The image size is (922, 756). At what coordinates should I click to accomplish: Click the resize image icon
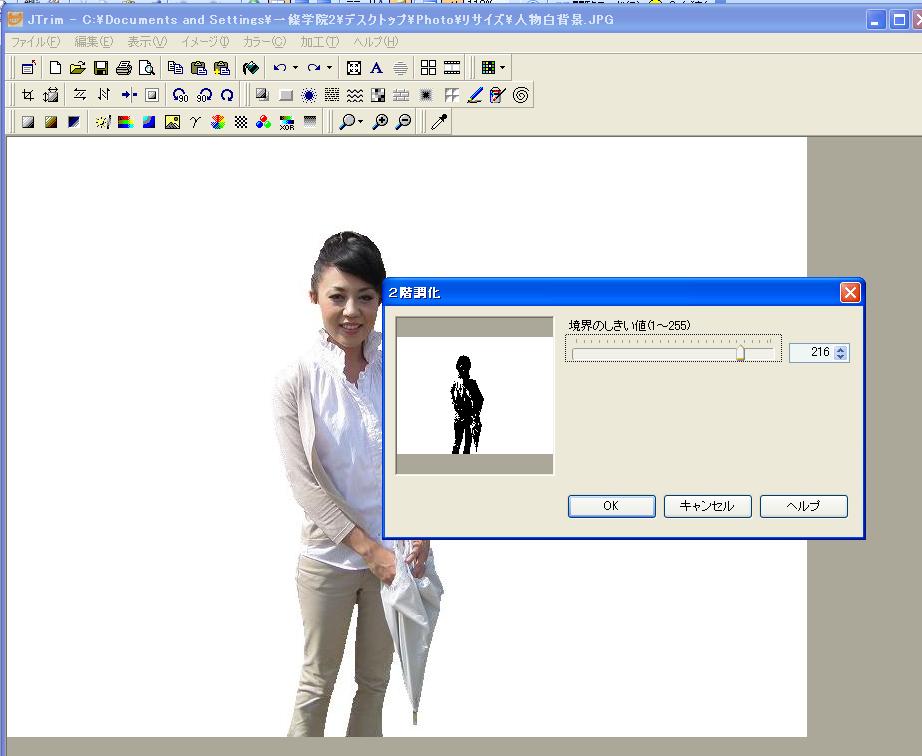coord(51,95)
